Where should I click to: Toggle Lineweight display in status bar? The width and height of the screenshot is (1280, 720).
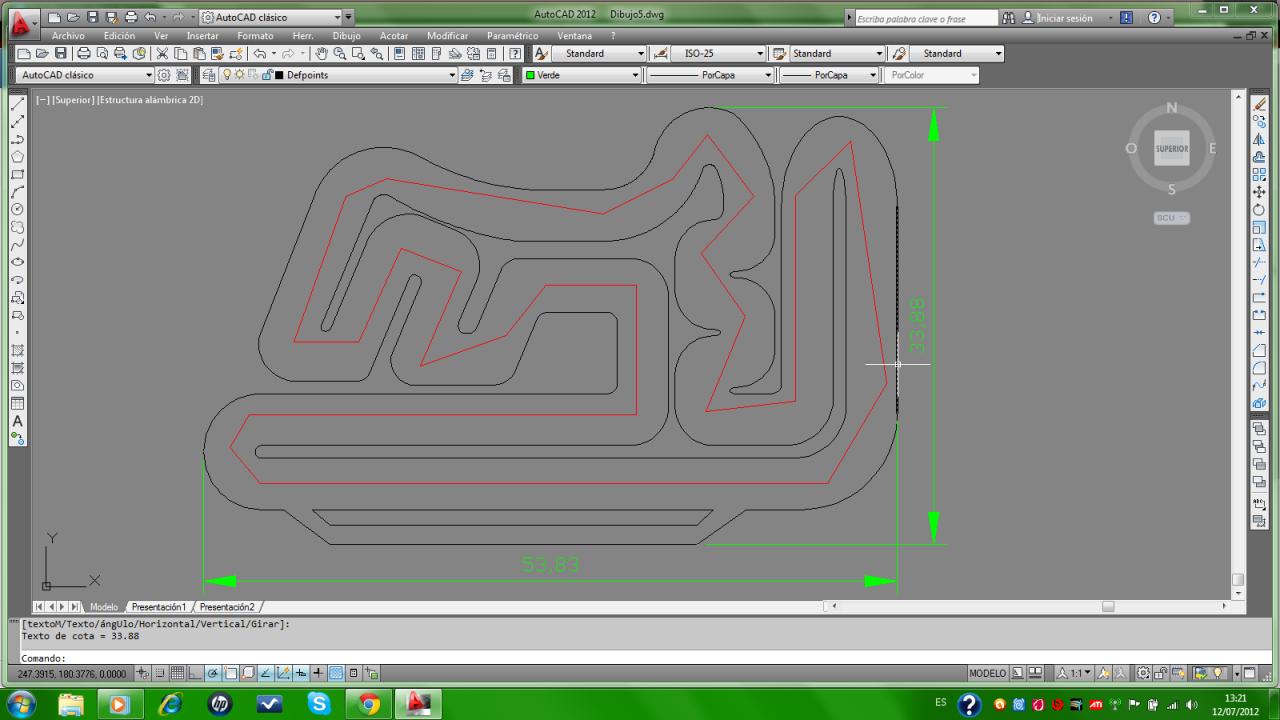(x=319, y=673)
